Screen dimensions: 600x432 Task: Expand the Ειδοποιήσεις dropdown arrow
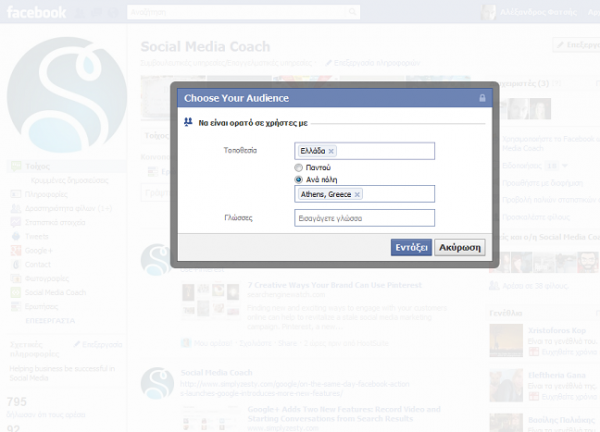(564, 166)
